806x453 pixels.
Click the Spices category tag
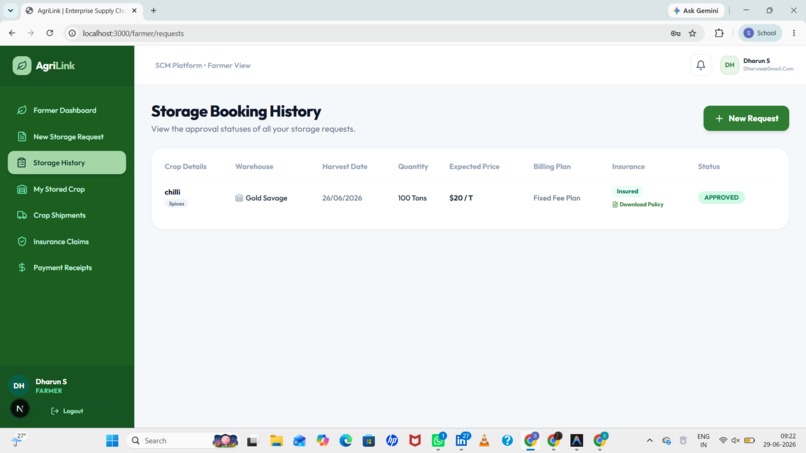tap(176, 204)
